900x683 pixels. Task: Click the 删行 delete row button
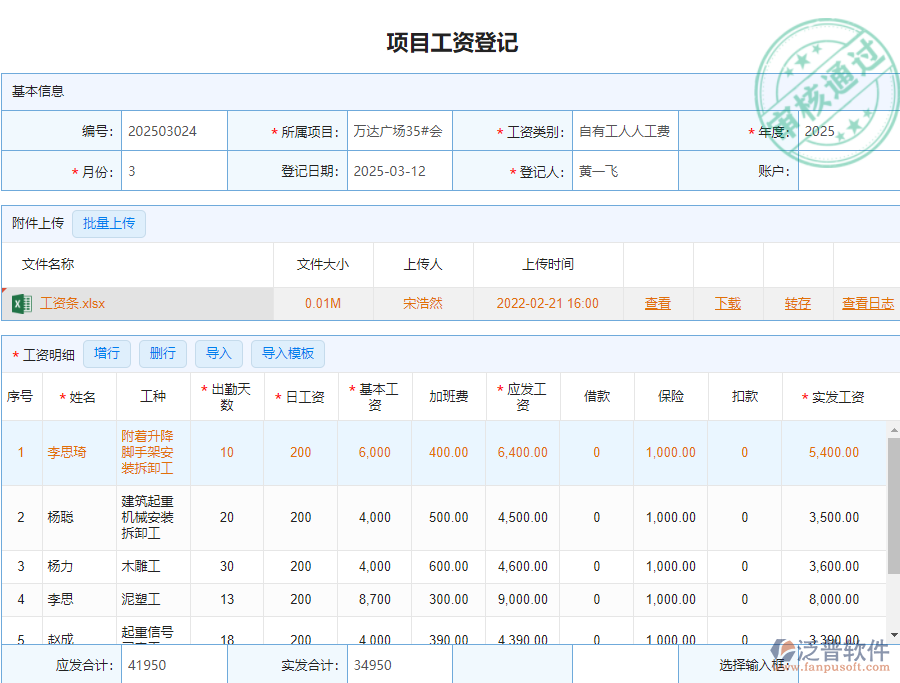coord(163,354)
